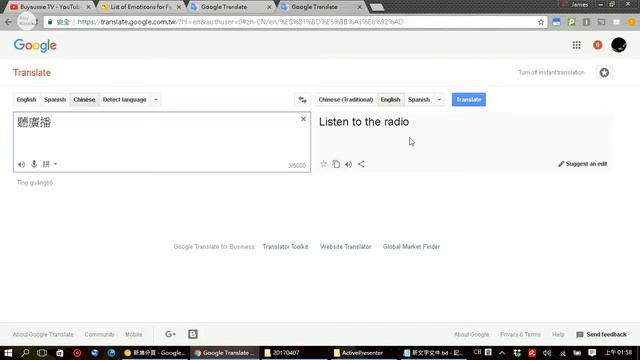640x360 pixels.
Task: Star this translation to phrasebook
Action: click(x=323, y=164)
